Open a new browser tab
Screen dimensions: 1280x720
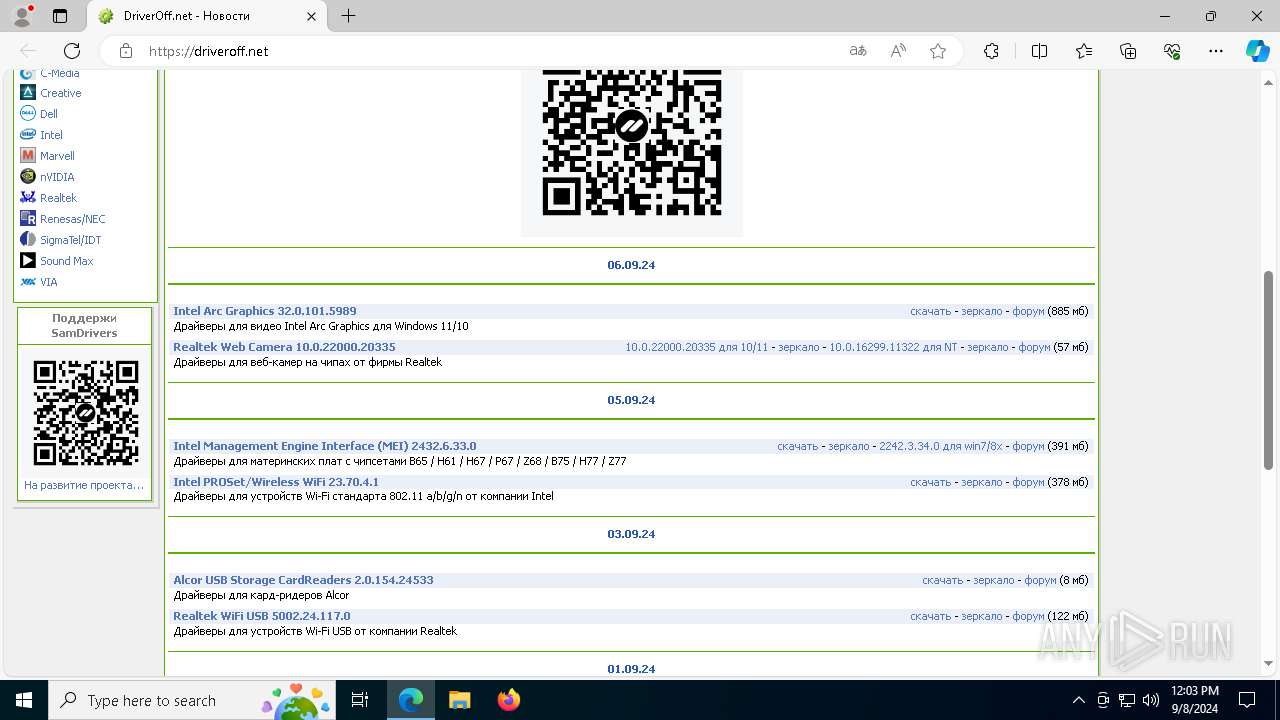coord(348,16)
